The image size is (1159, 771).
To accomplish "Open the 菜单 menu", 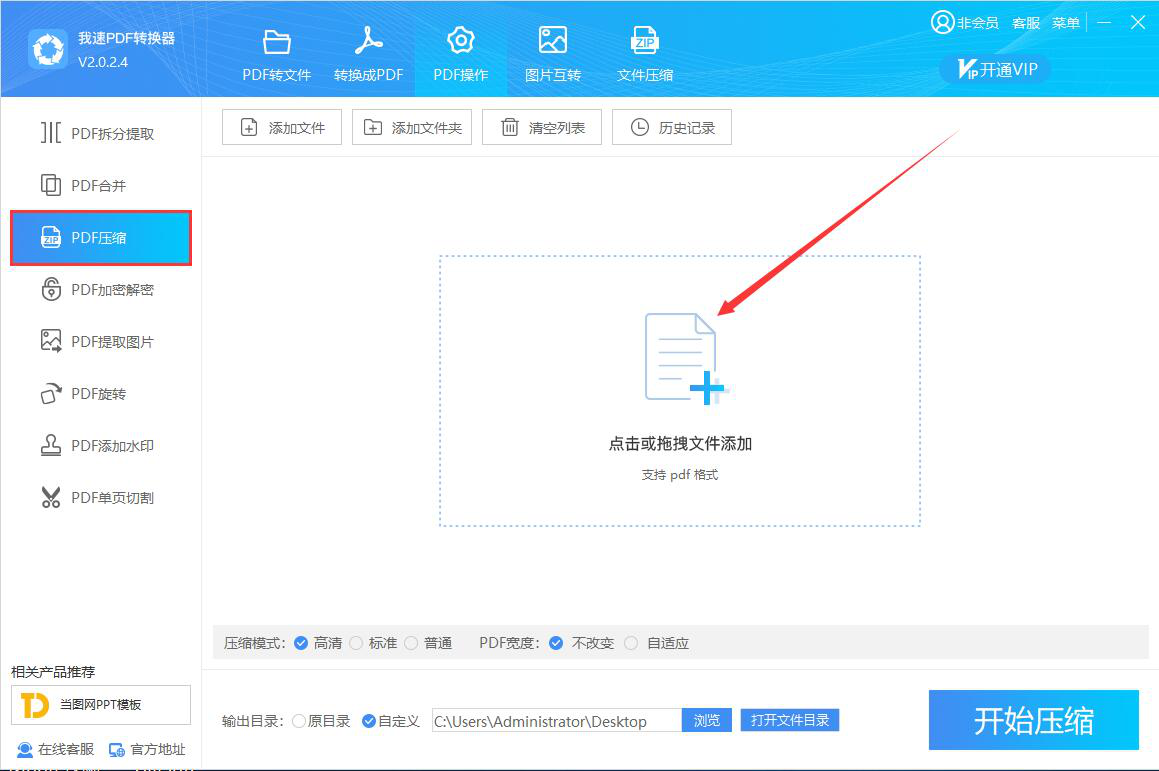I will pos(1066,23).
